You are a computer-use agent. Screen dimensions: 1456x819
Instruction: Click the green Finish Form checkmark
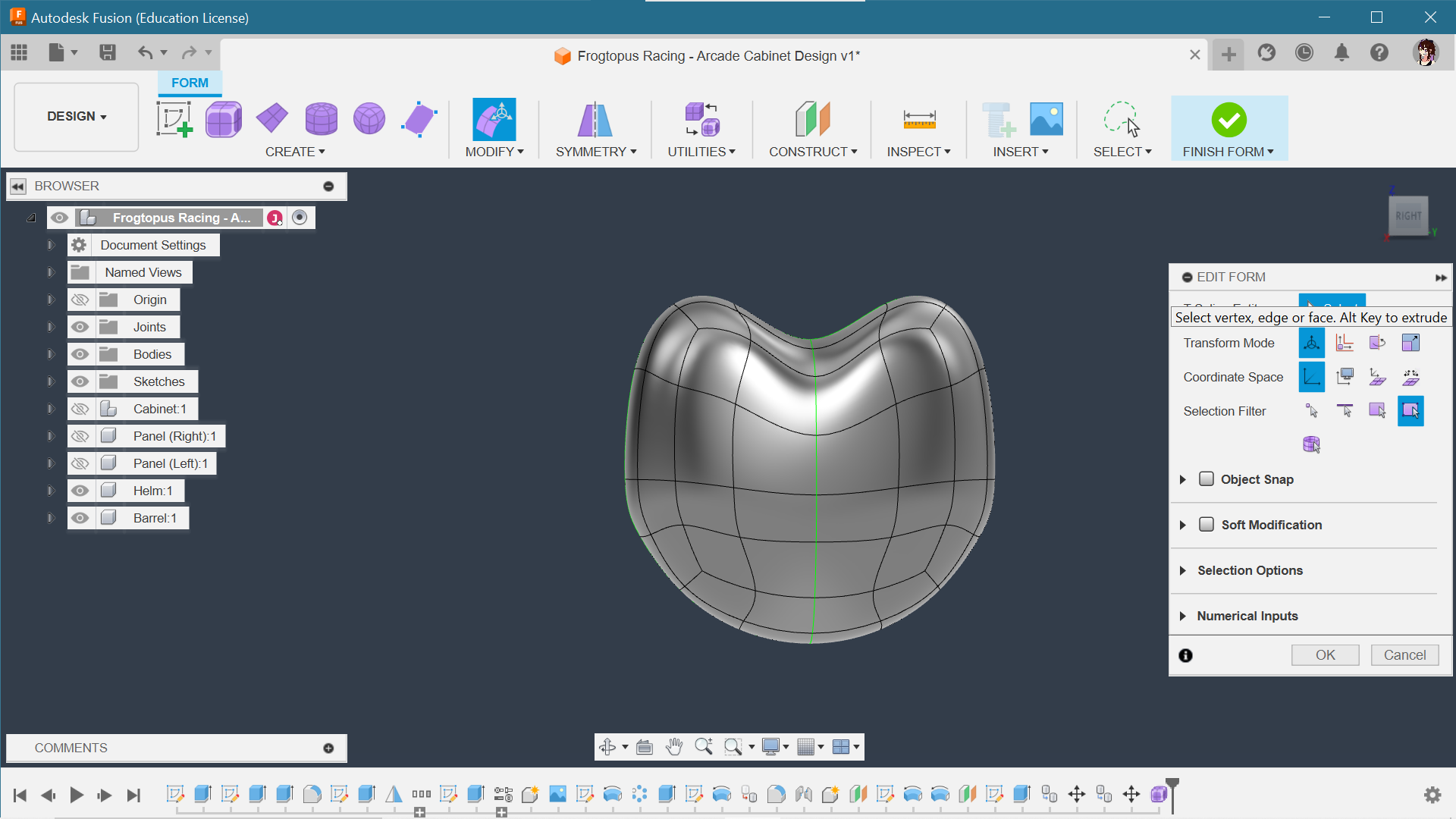(x=1229, y=120)
